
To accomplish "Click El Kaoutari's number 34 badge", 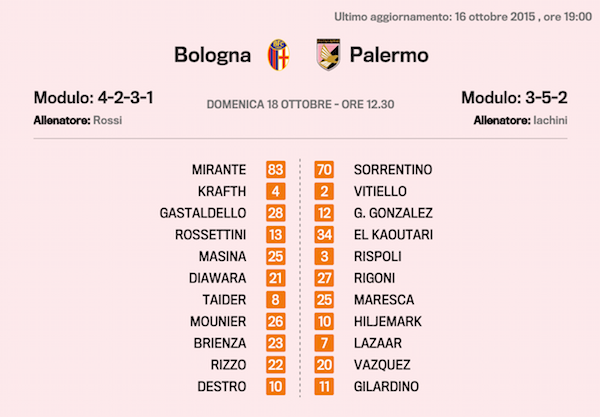I will 324,234.
